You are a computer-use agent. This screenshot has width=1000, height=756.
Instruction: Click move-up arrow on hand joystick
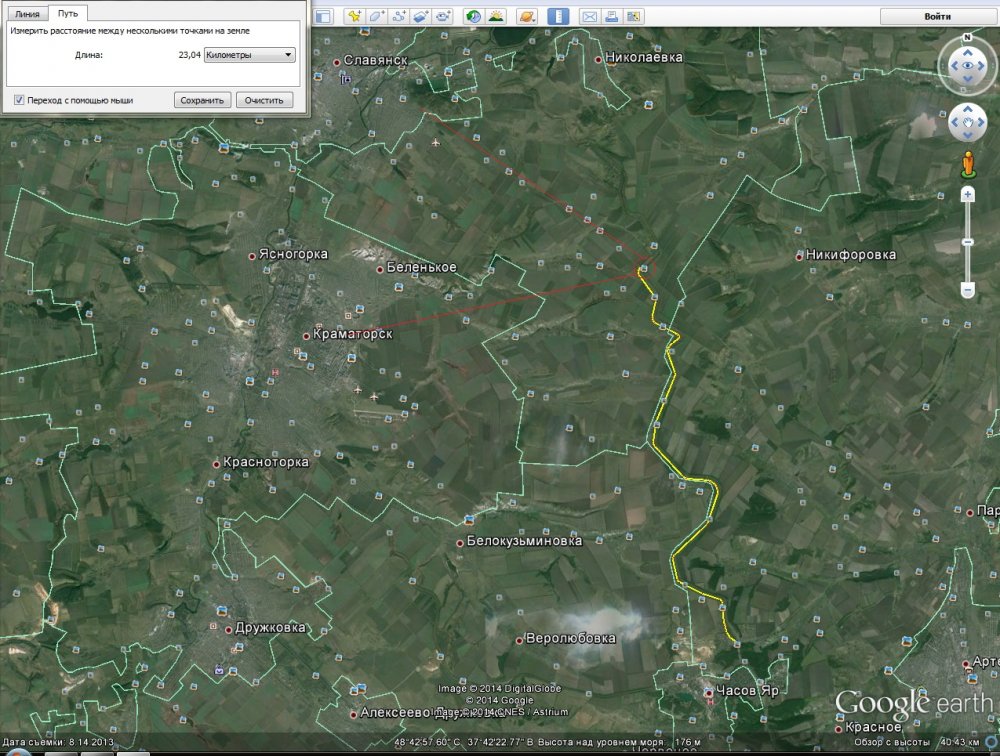click(x=967, y=110)
